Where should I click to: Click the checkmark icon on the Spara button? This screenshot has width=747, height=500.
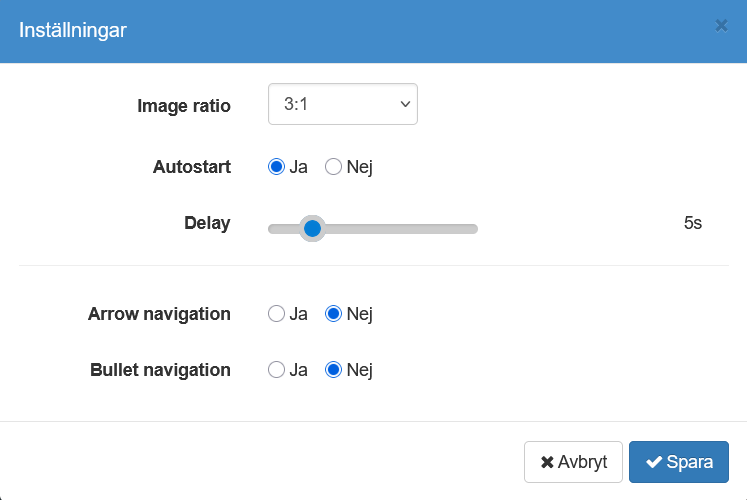(x=654, y=462)
